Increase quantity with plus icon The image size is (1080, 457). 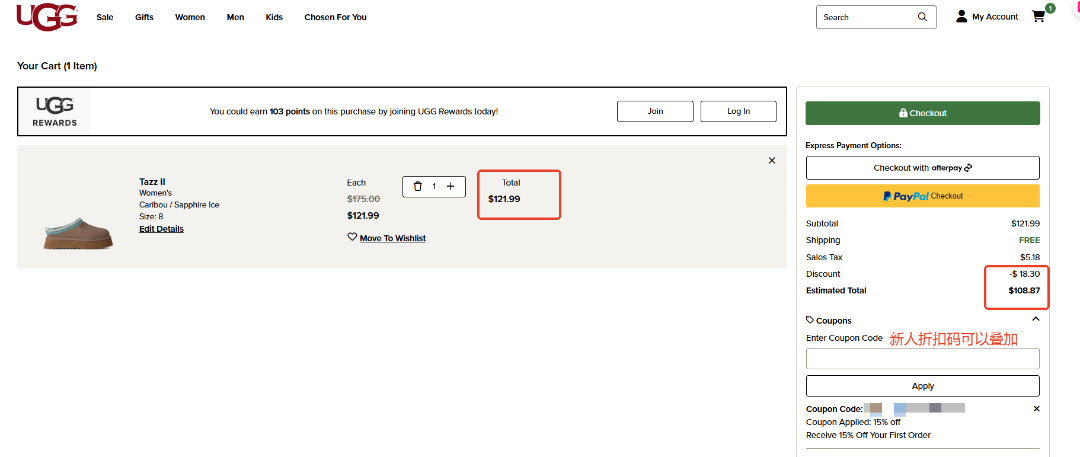pyautogui.click(x=450, y=186)
